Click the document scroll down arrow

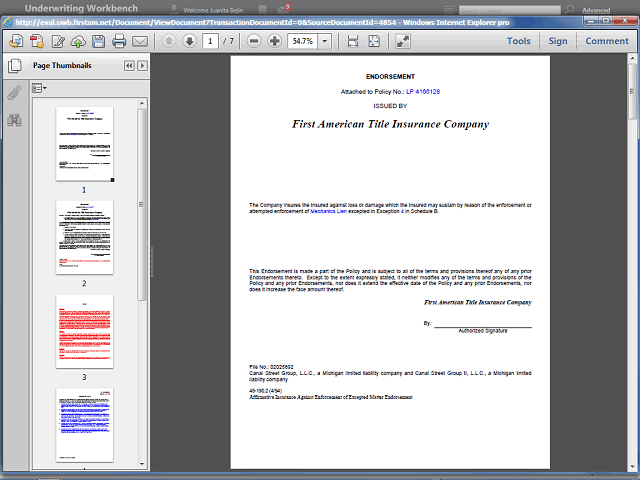point(632,466)
